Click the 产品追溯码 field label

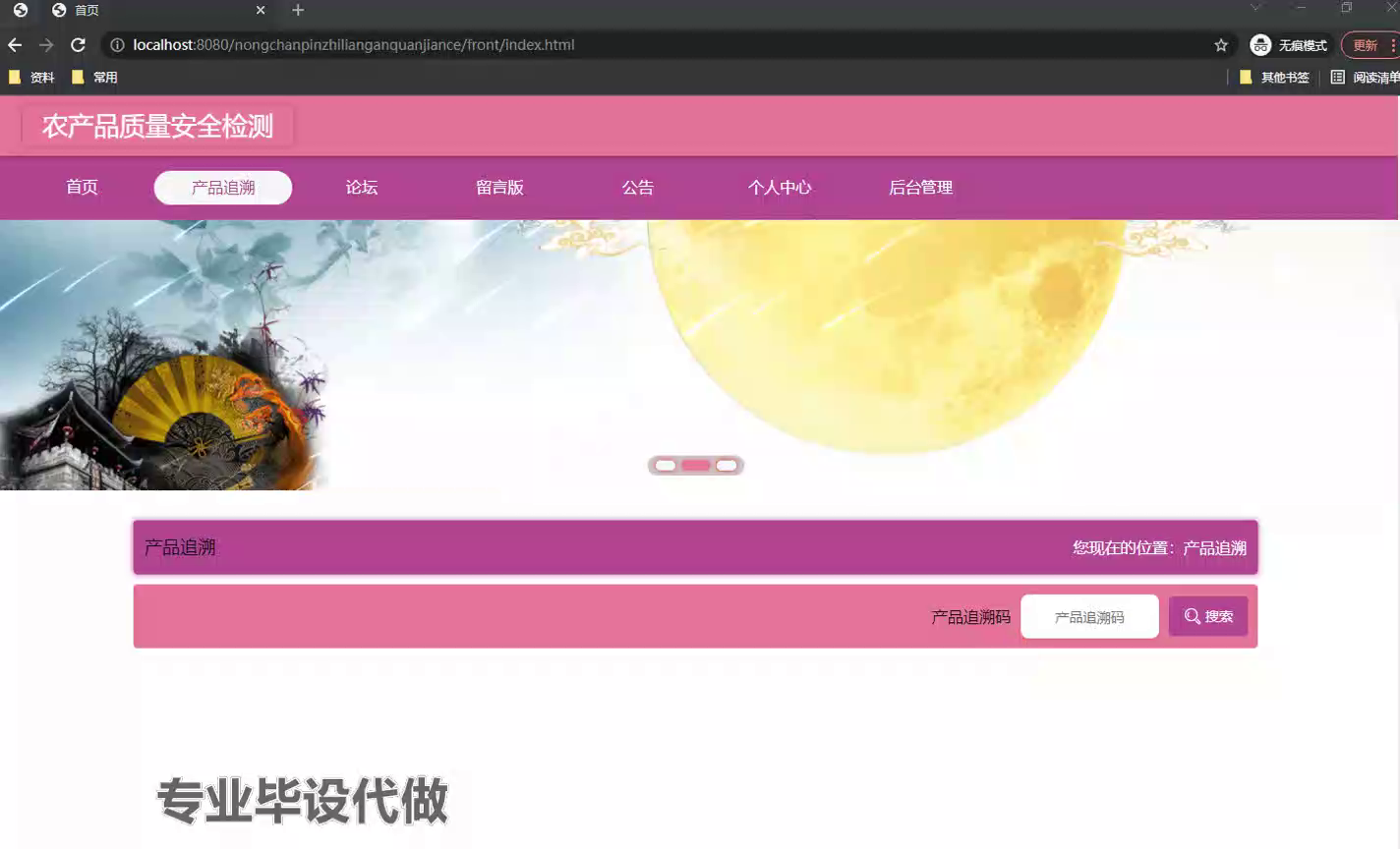[970, 617]
